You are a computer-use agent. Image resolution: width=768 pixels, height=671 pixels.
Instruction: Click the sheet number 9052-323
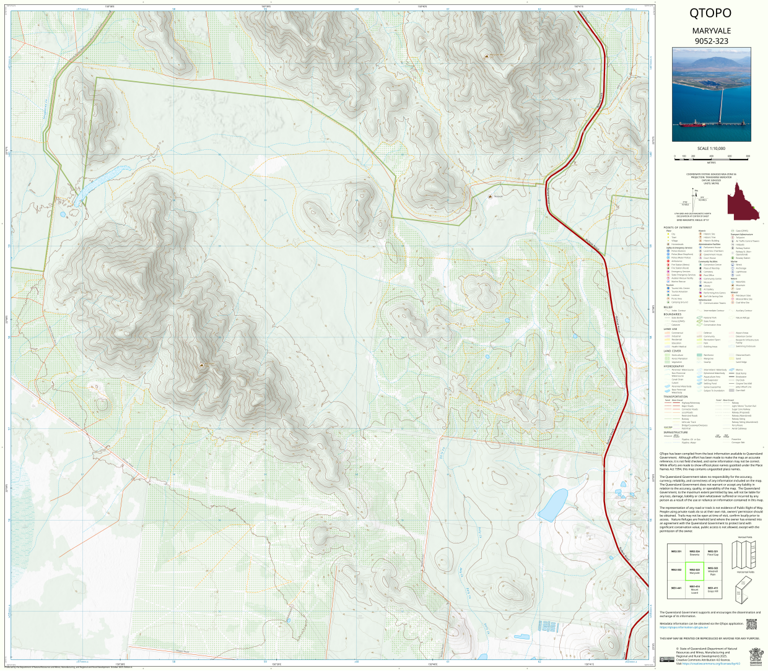tap(711, 41)
